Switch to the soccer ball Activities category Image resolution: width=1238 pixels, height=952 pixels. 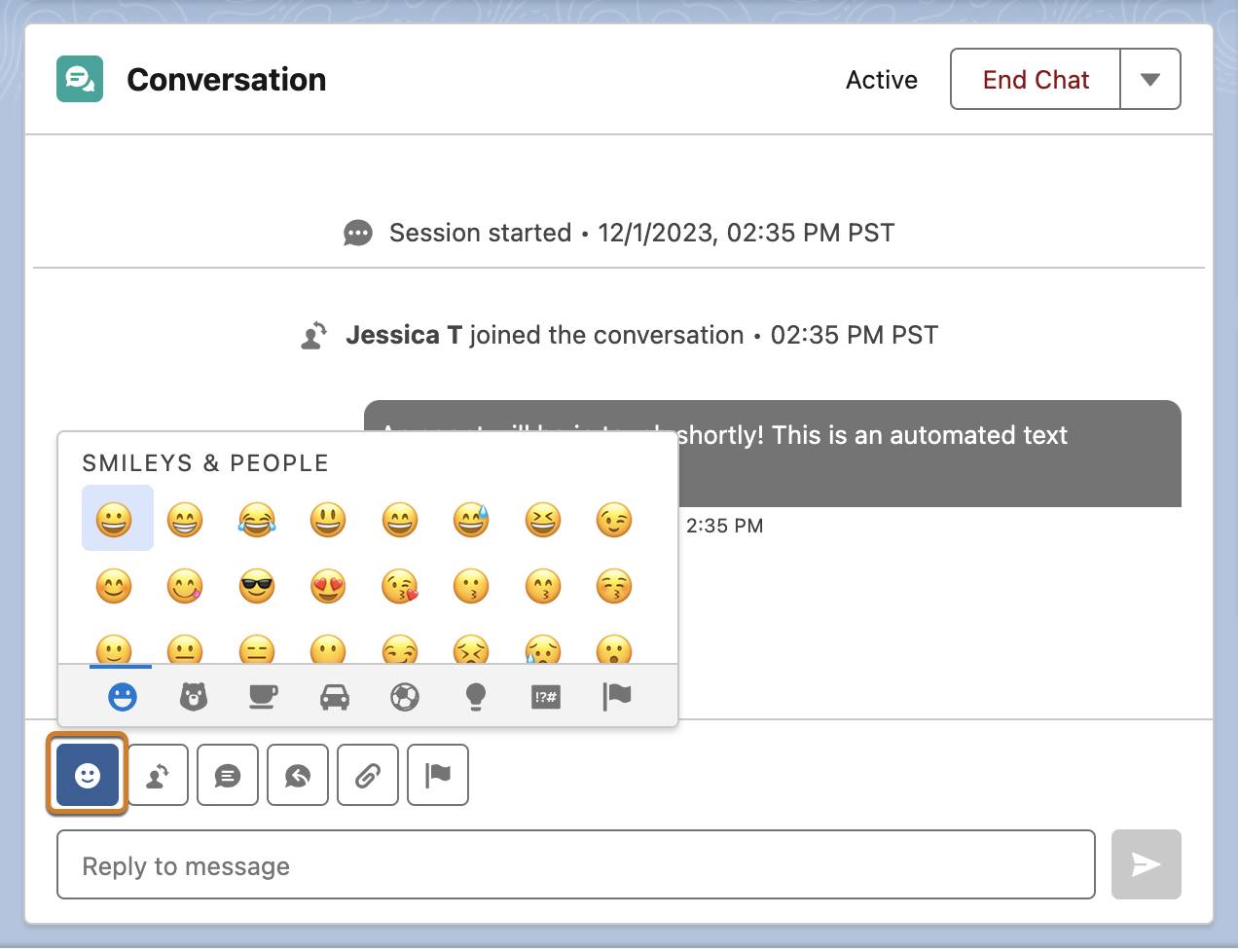tap(404, 696)
